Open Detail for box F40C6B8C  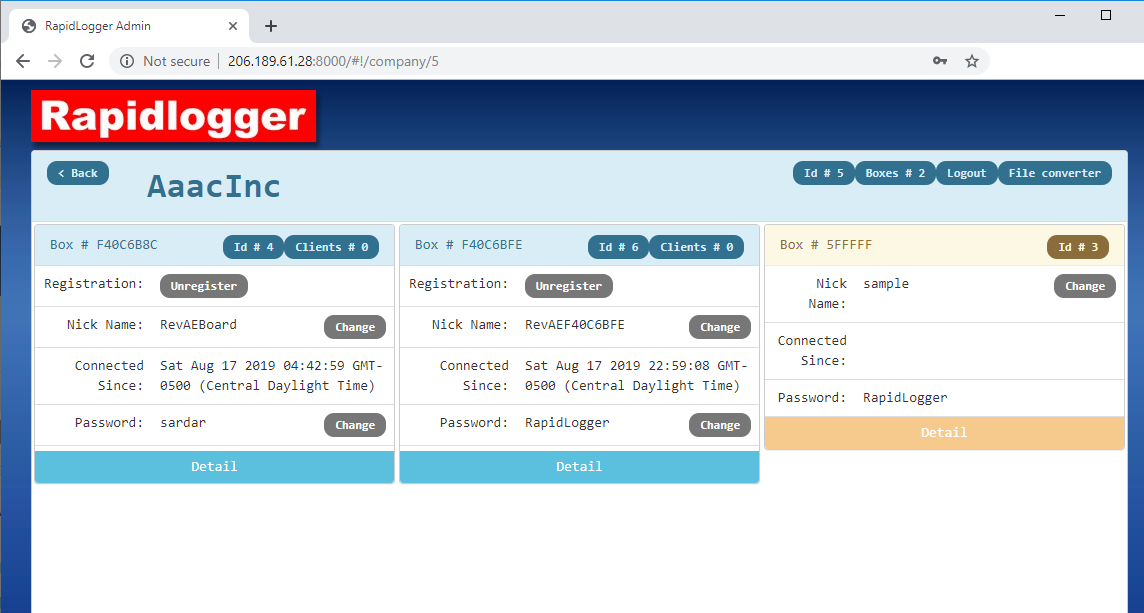214,467
